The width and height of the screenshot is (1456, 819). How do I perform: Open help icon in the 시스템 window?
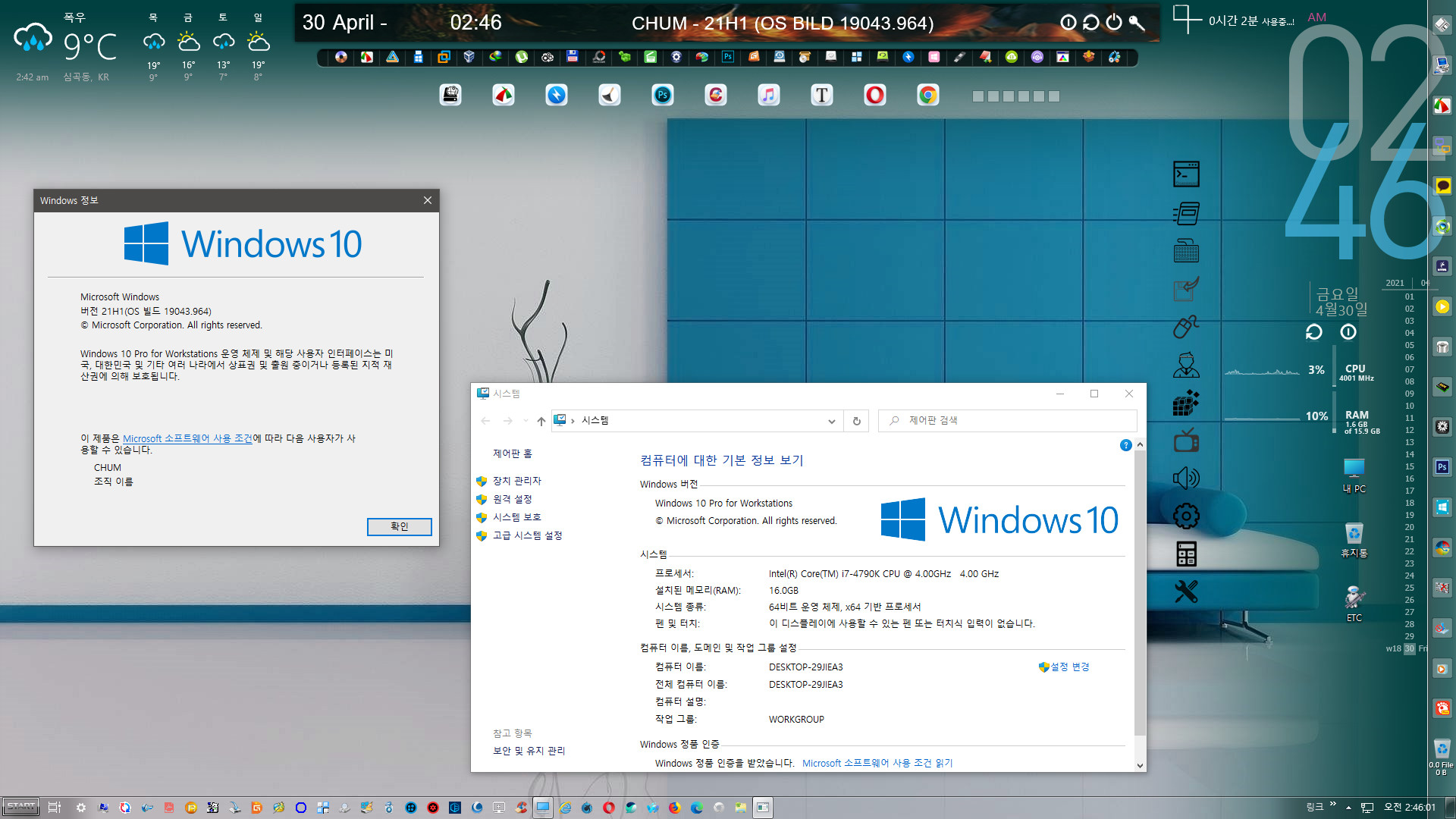pyautogui.click(x=1125, y=445)
